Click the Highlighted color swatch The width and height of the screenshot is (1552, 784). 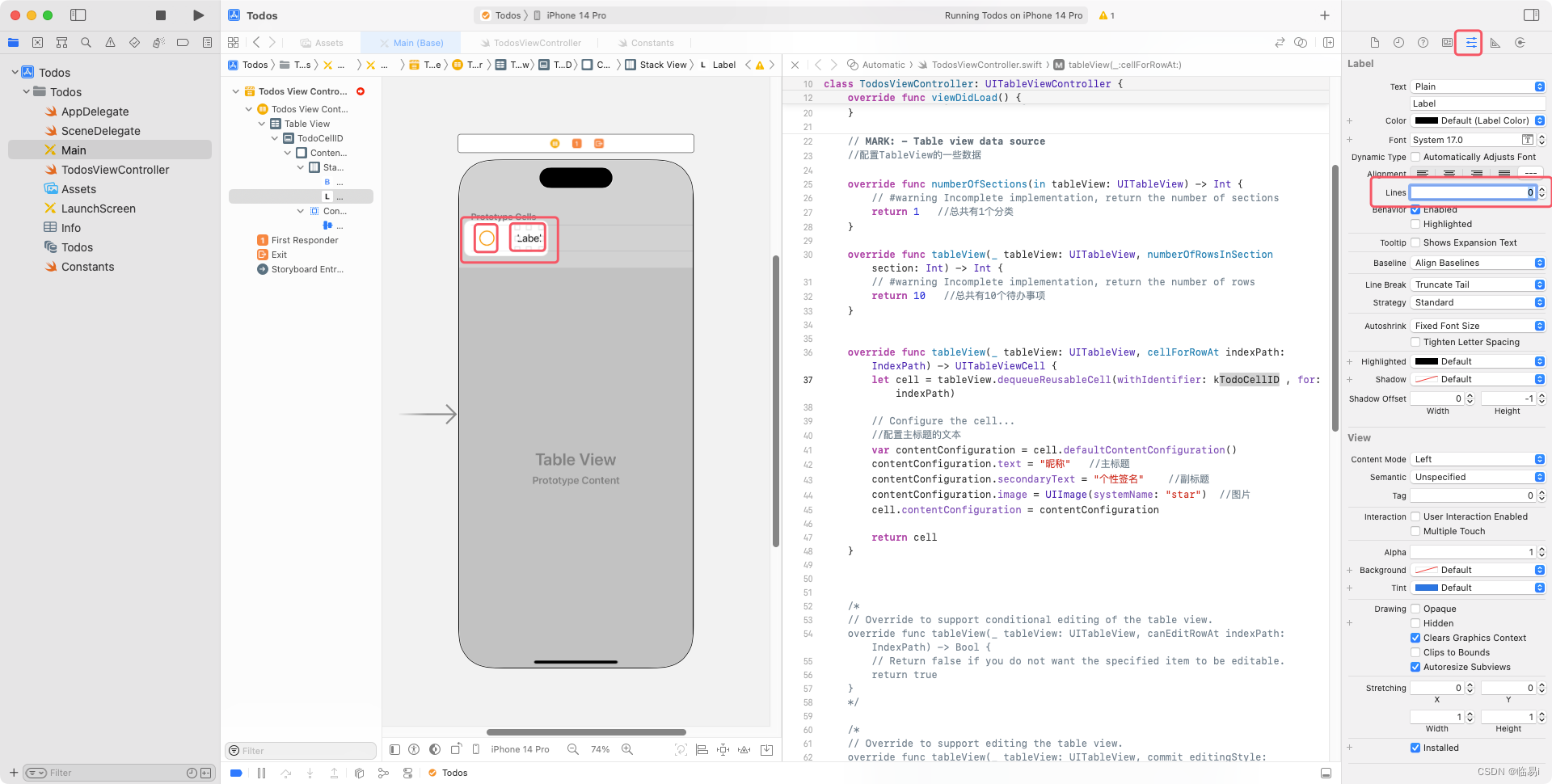1426,361
